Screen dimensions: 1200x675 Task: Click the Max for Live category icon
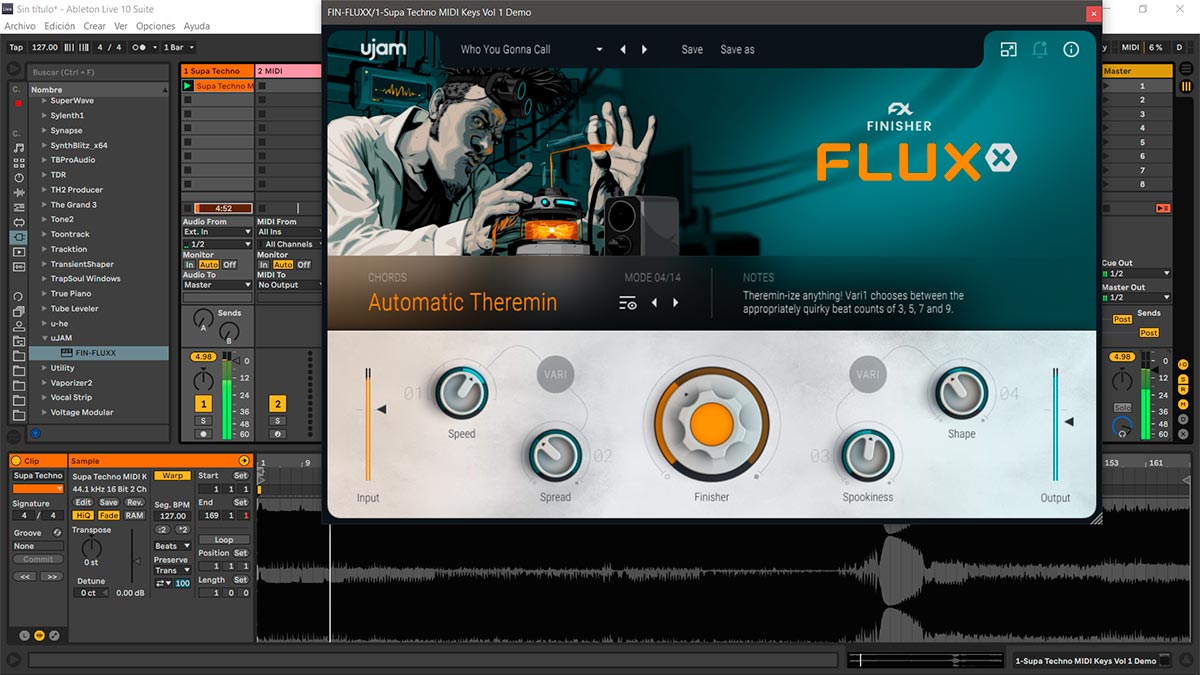pos(19,222)
